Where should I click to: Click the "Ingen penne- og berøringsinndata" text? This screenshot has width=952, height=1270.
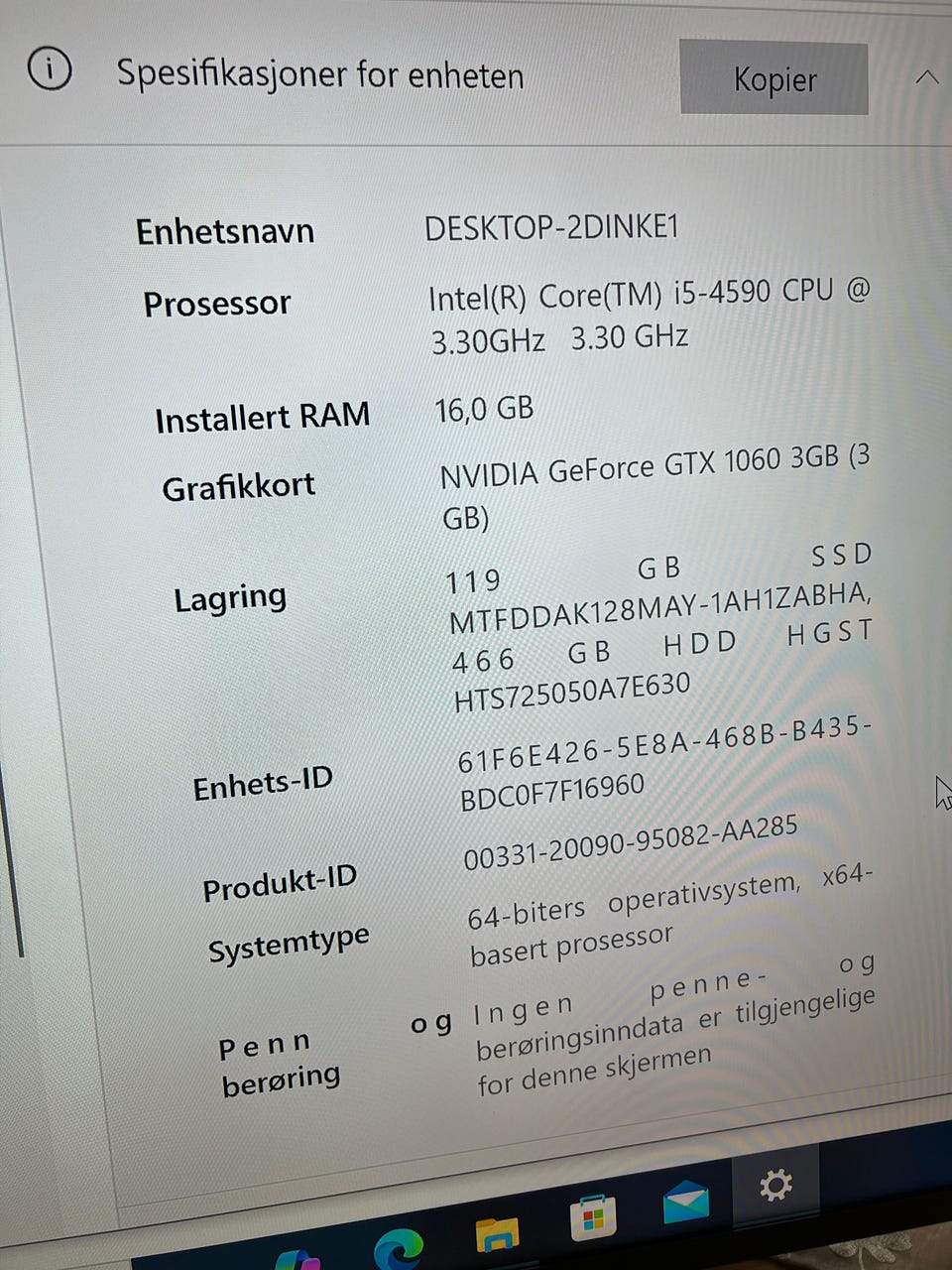pyautogui.click(x=675, y=1026)
